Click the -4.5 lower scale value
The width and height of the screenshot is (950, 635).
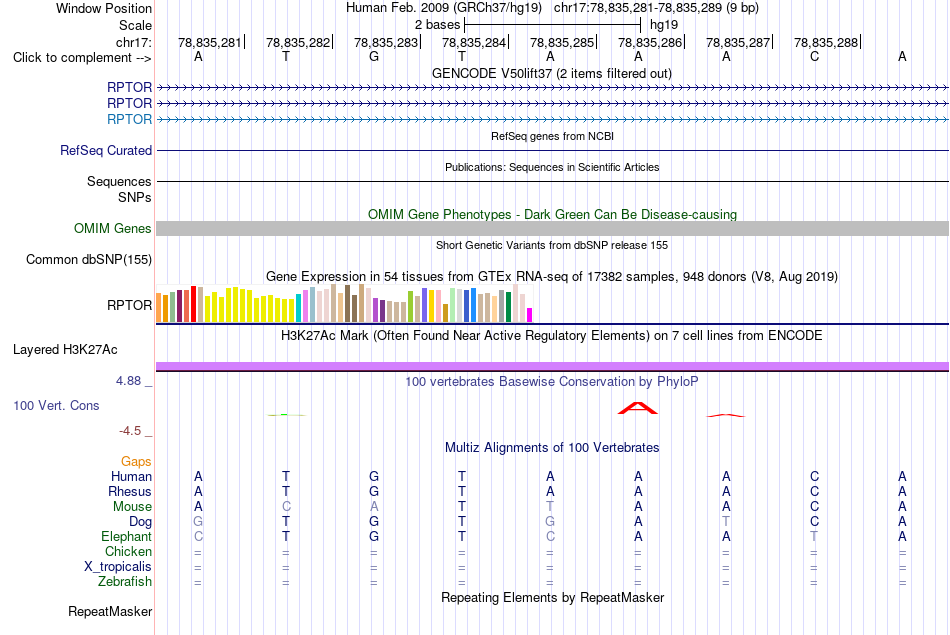click(130, 431)
